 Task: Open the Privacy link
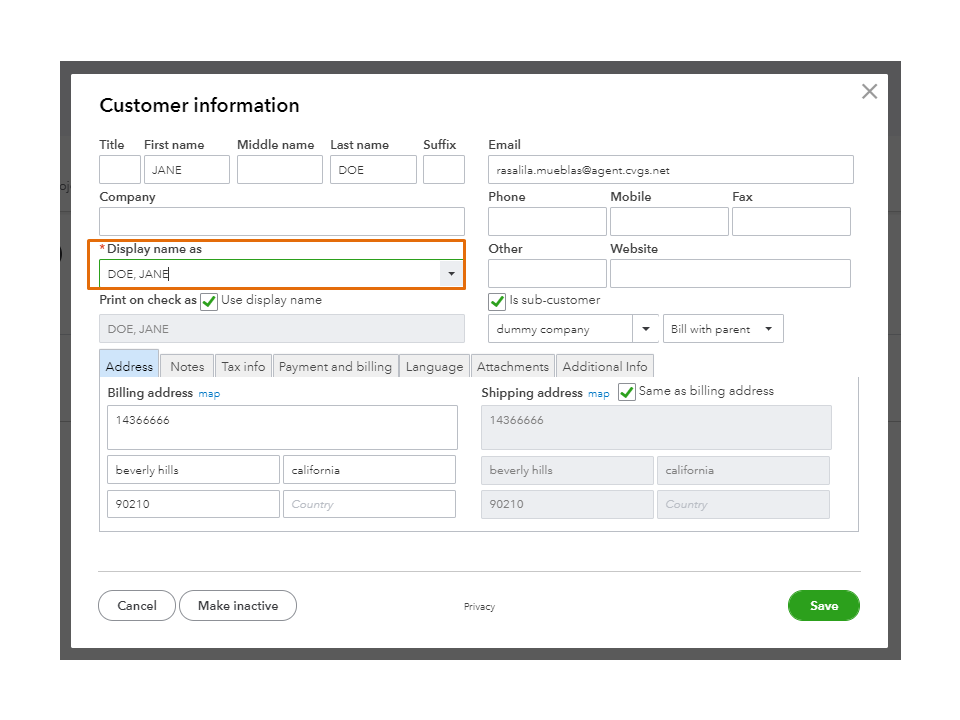(x=479, y=607)
